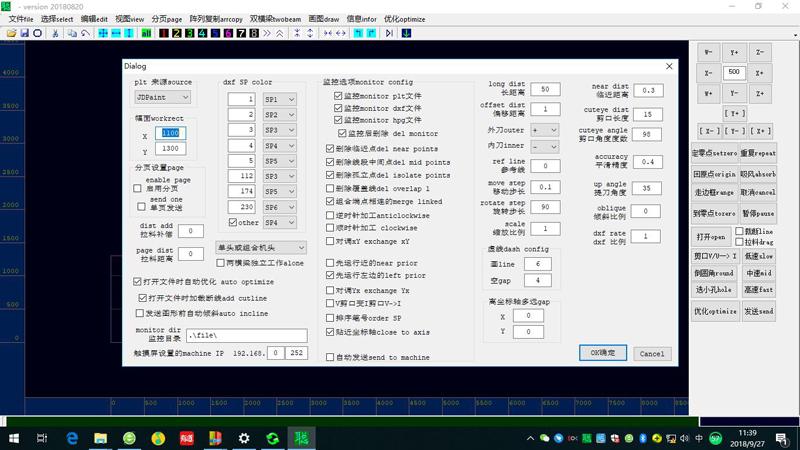This screenshot has height=450, width=800.
Task: Open the inner knife '-' dropdown
Action: (x=544, y=146)
